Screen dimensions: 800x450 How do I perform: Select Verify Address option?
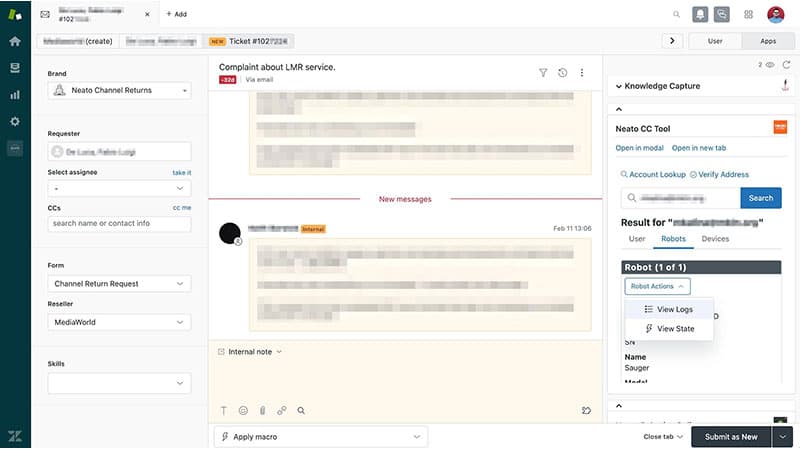719,174
